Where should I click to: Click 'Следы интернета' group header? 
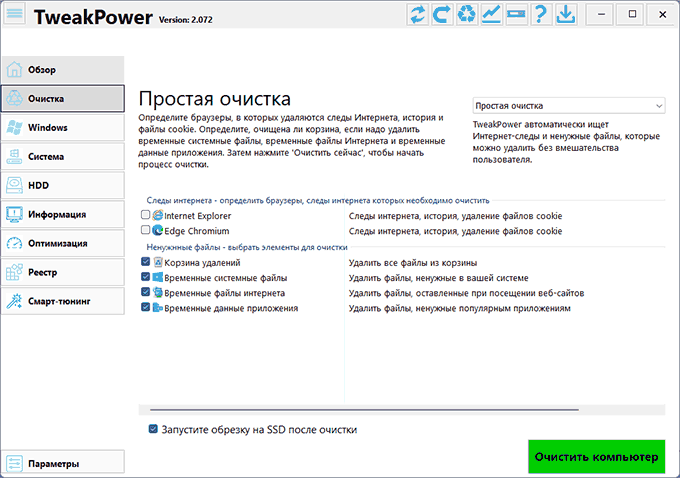coord(318,200)
